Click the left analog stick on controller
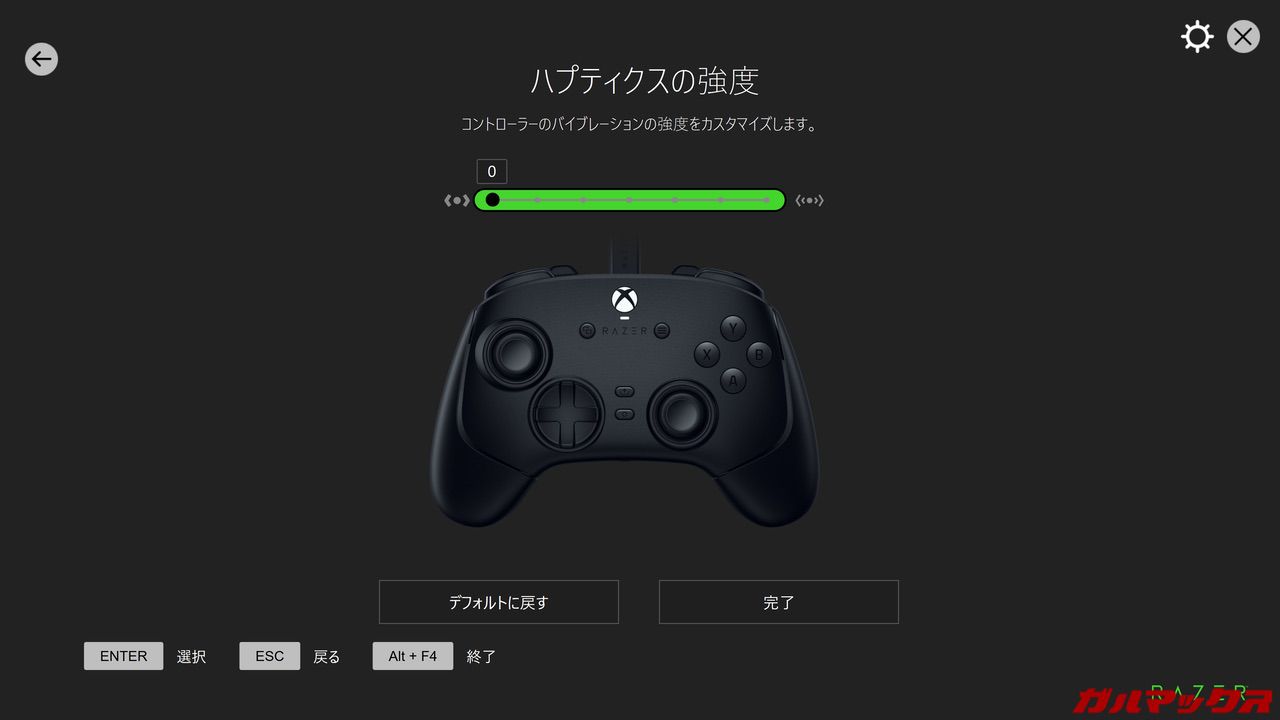The width and height of the screenshot is (1280, 720). click(514, 352)
